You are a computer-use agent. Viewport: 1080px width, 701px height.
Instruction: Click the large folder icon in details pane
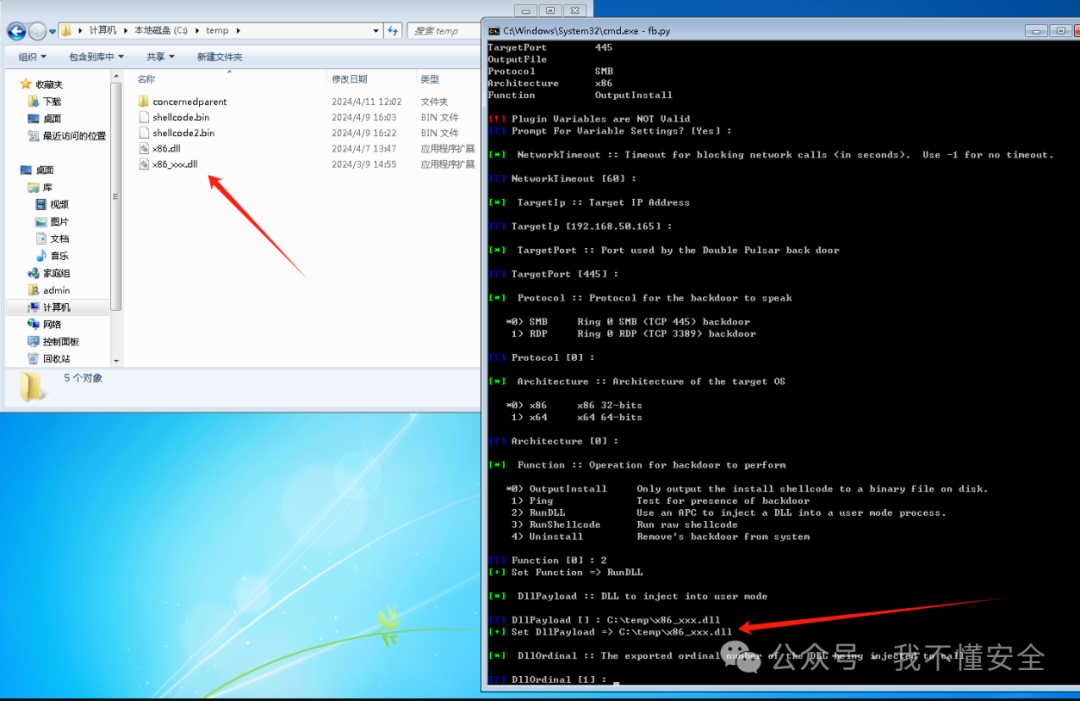[31, 386]
